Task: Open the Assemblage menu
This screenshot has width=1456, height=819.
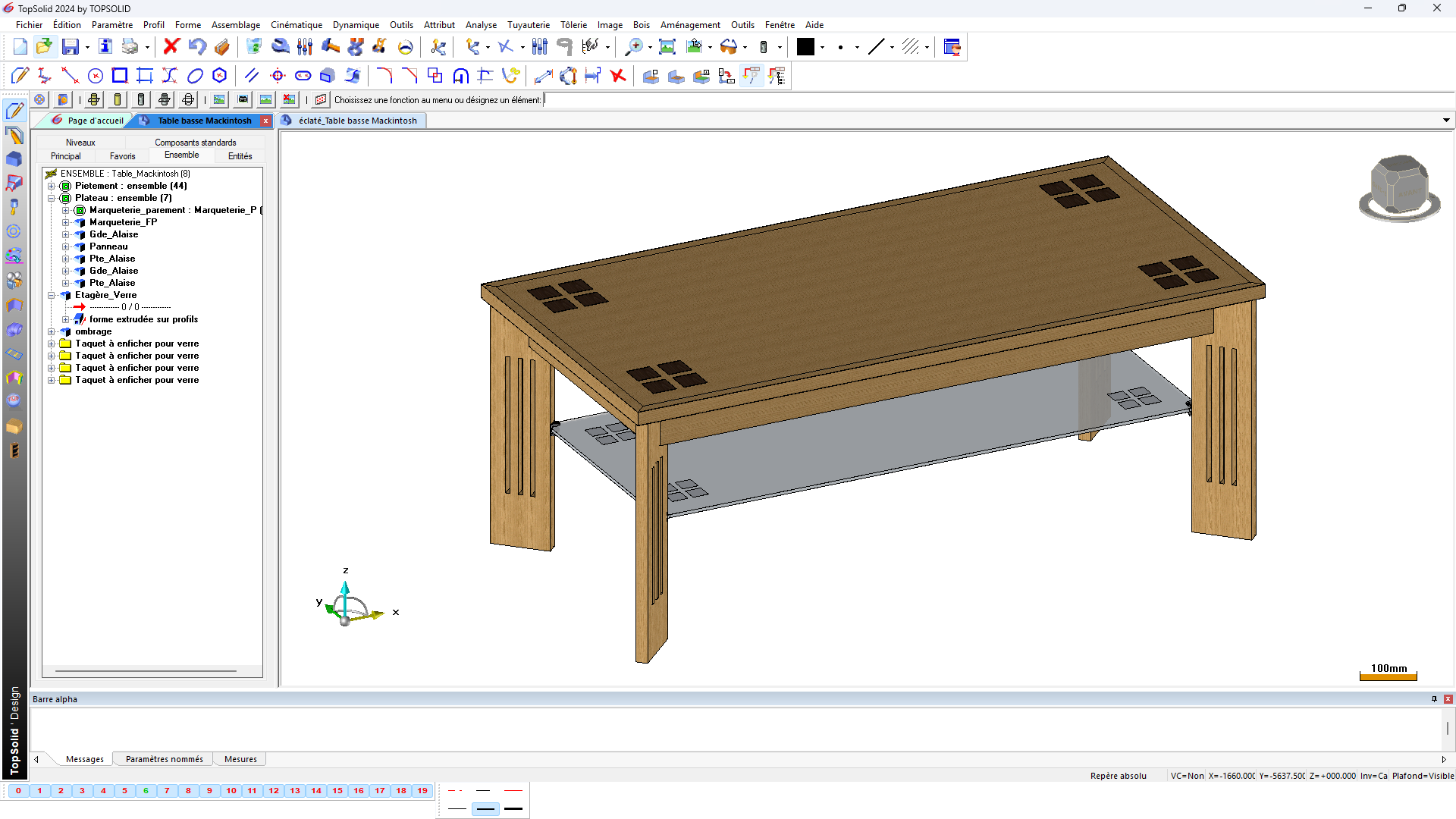Action: 235,25
